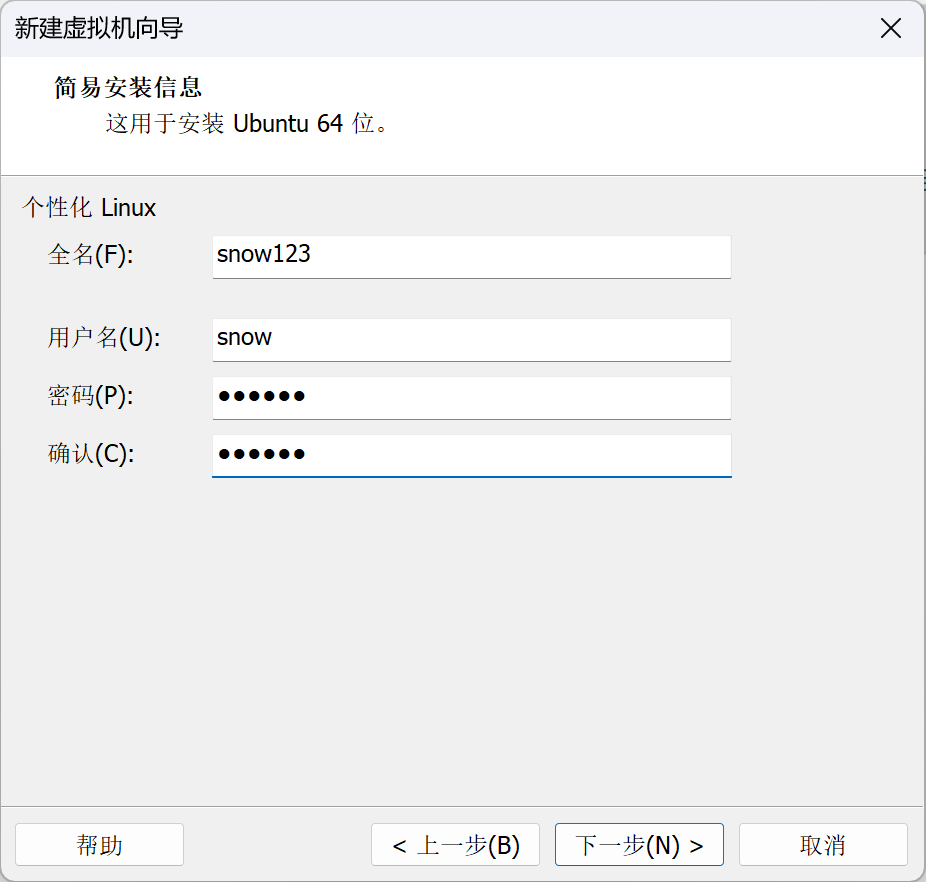Click the 个性化 Linux group label

tap(89, 207)
